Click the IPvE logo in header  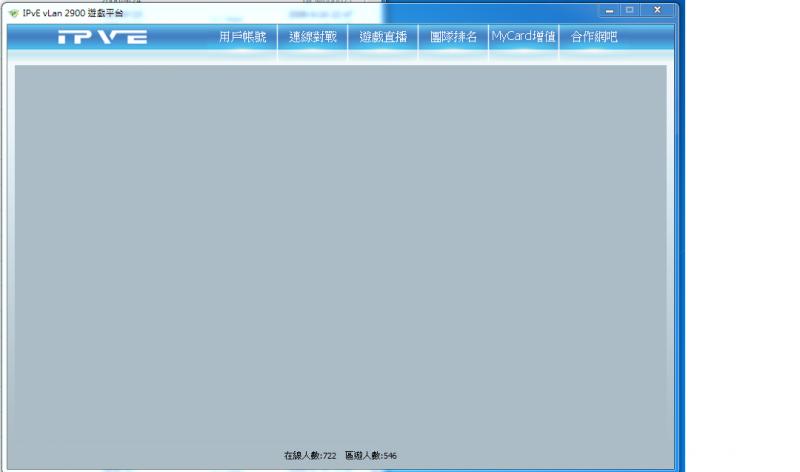tap(103, 37)
